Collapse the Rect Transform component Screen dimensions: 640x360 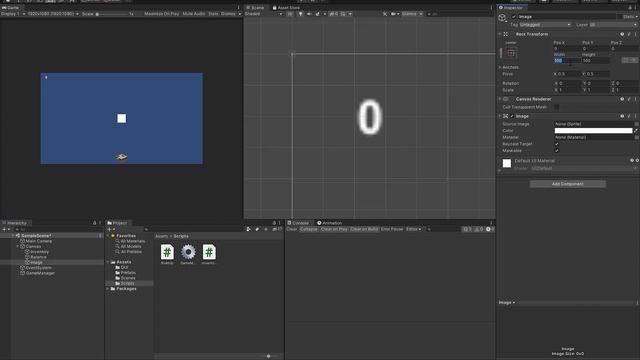pyautogui.click(x=500, y=34)
